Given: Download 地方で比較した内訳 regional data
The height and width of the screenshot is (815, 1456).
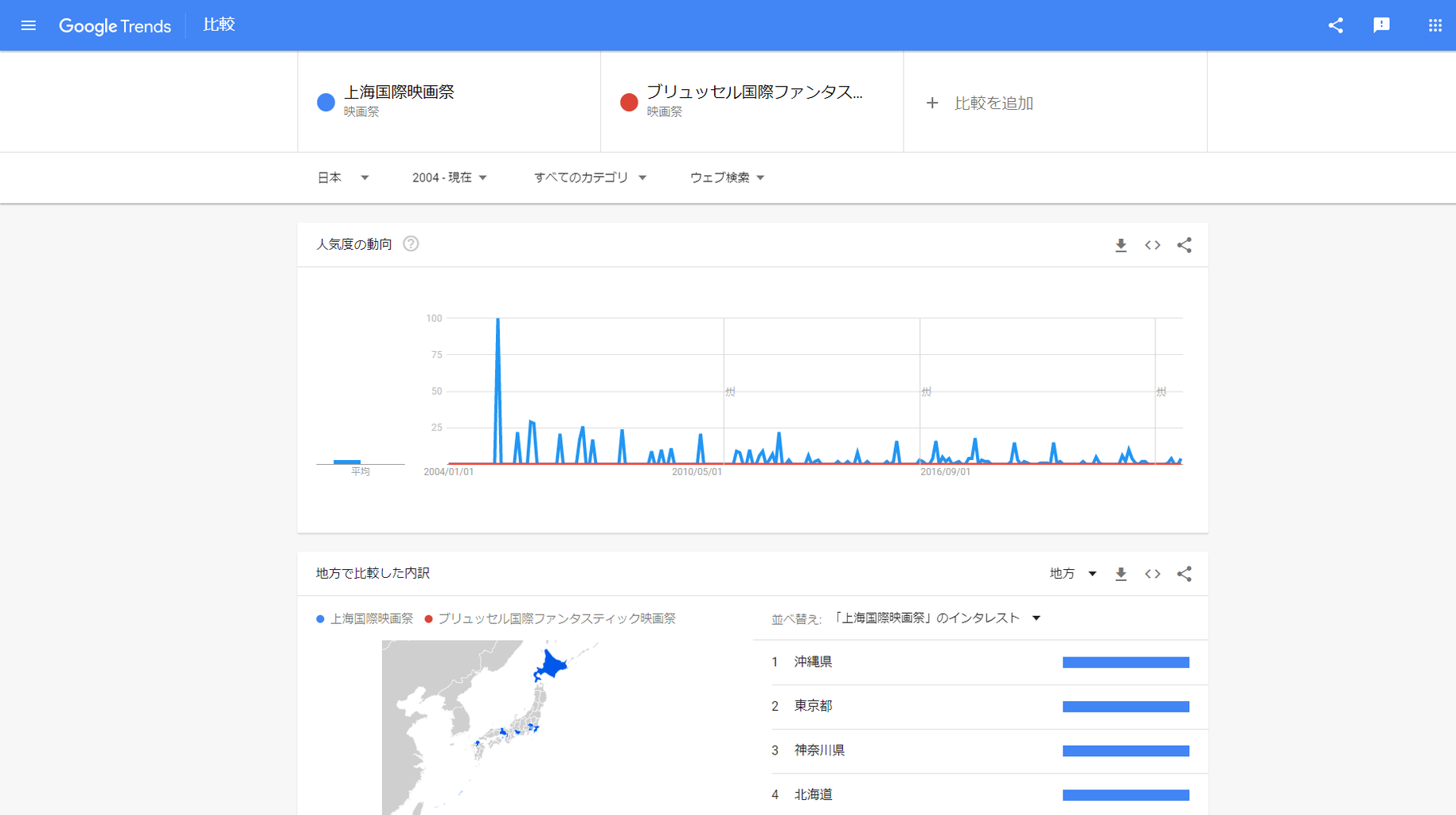Looking at the screenshot, I should tap(1121, 574).
